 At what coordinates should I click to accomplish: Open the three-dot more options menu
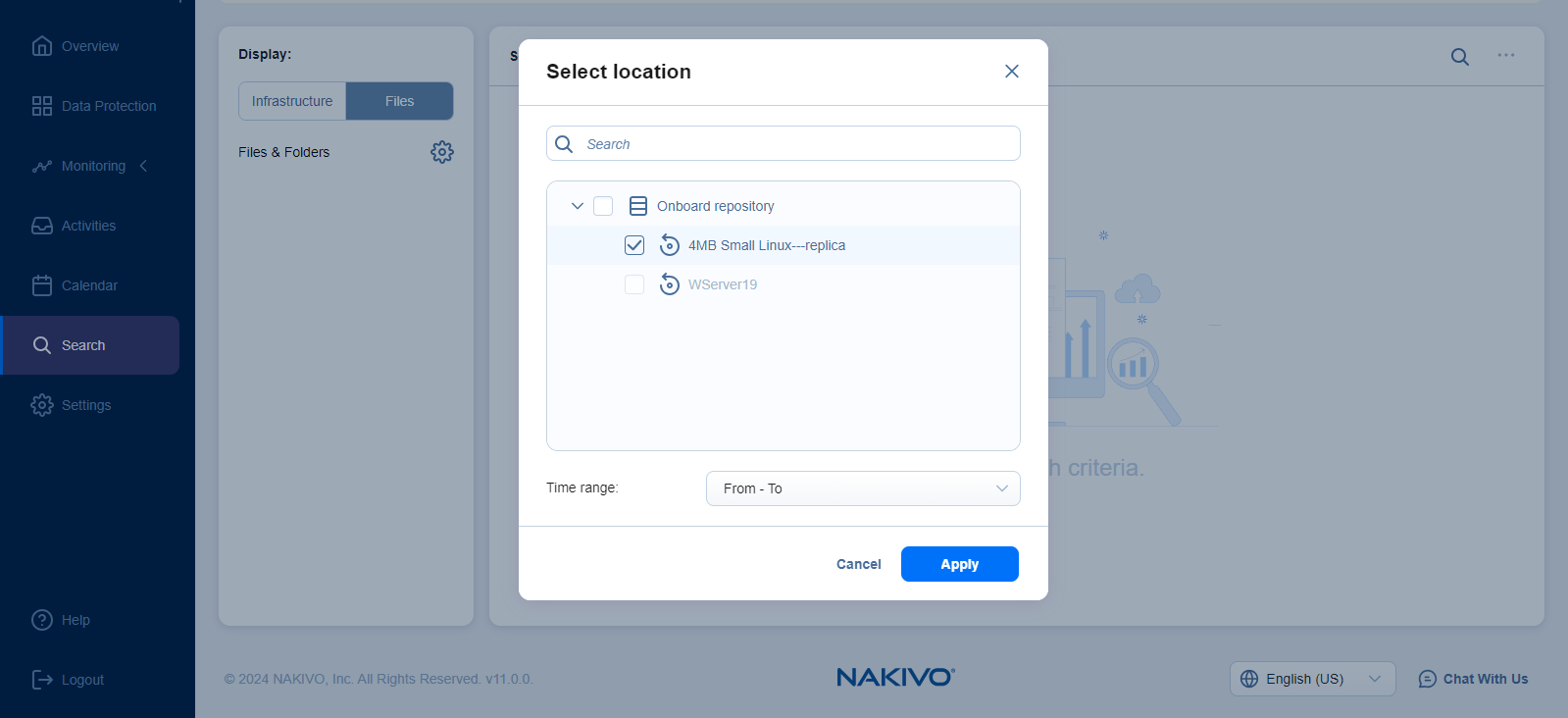1505,56
